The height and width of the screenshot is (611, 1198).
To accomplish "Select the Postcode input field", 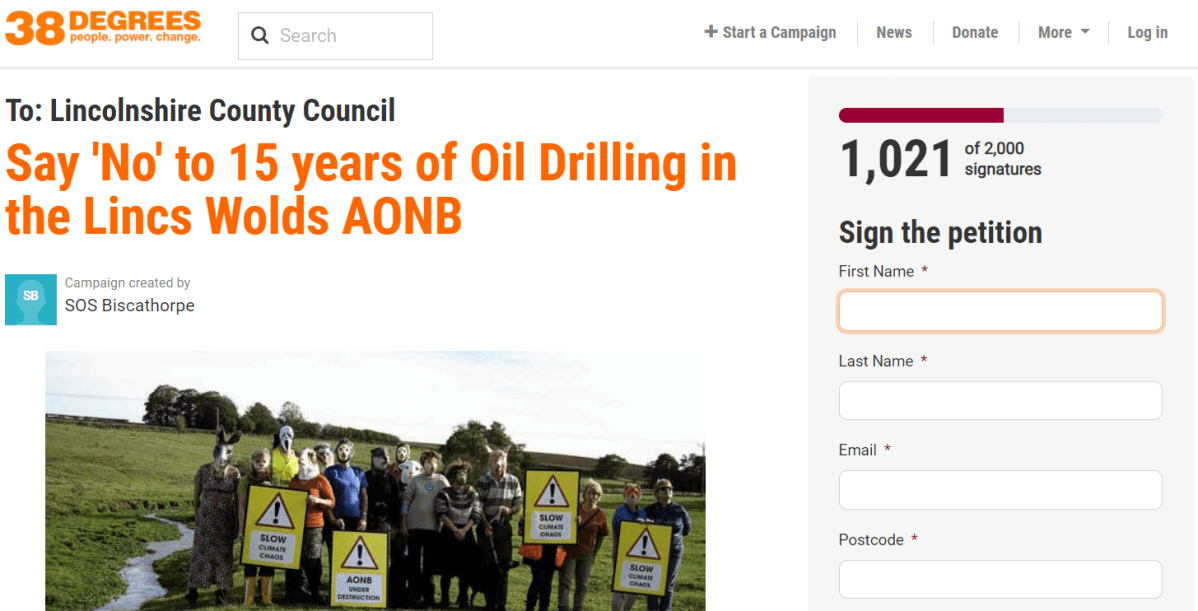I will (x=1000, y=579).
